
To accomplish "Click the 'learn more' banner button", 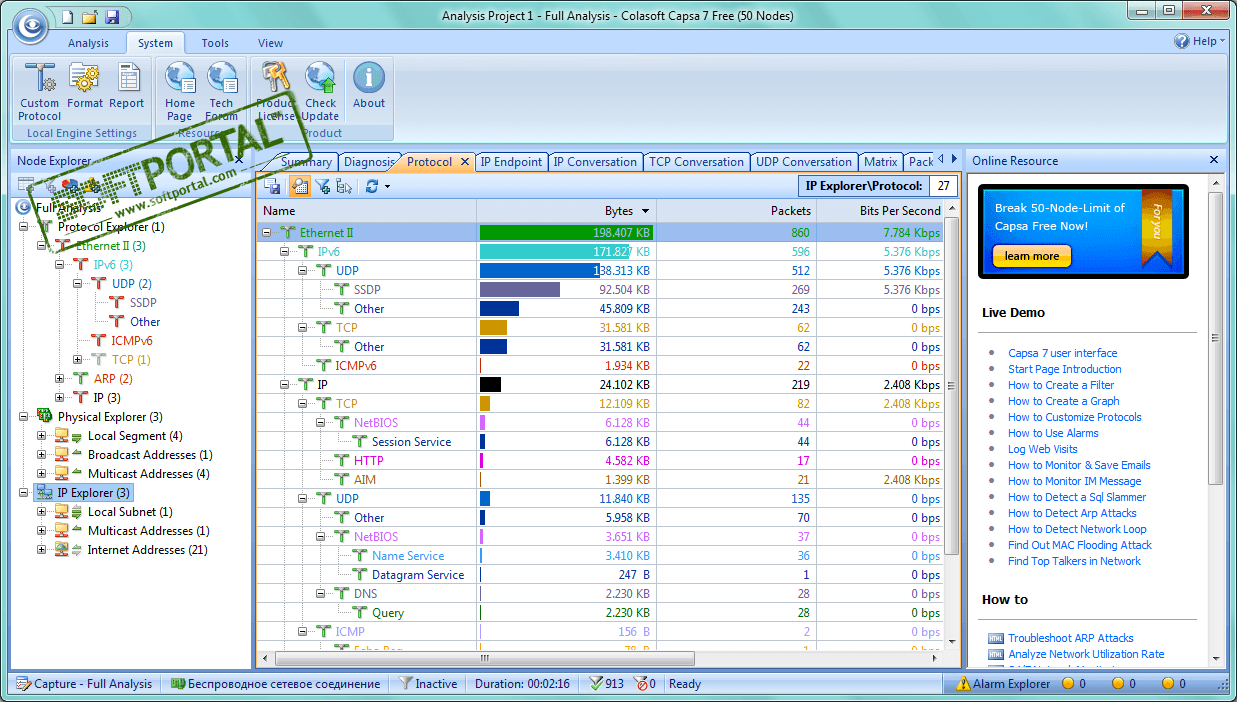I will click(x=1032, y=257).
